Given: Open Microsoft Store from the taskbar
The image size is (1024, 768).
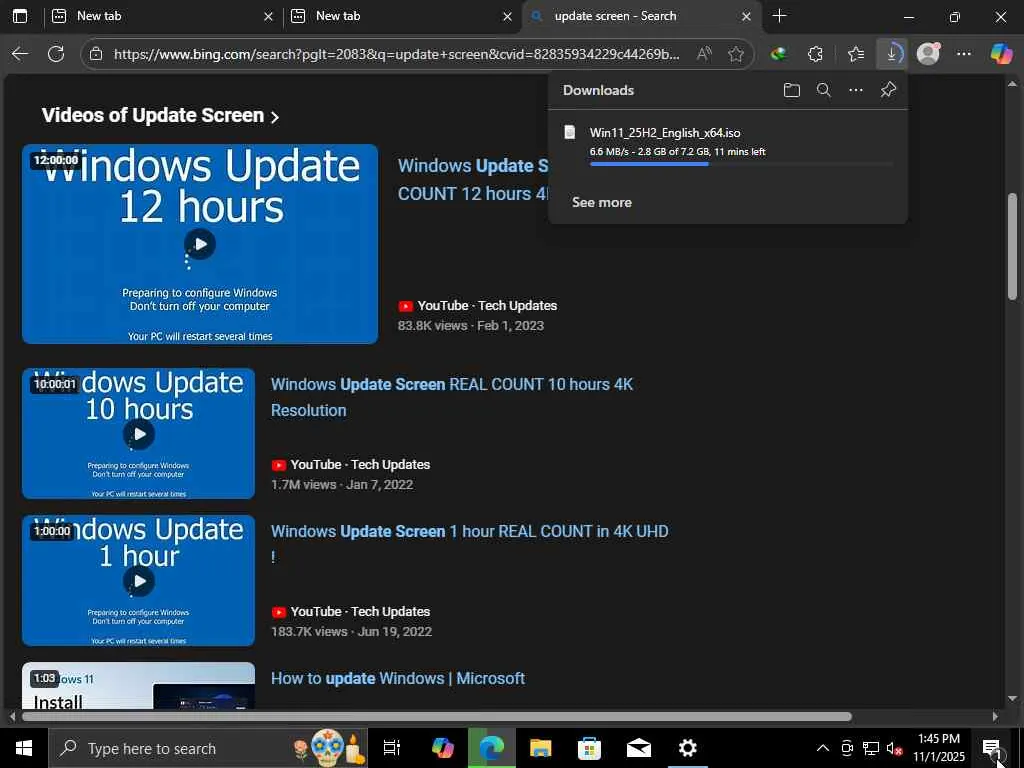Looking at the screenshot, I should tap(589, 748).
